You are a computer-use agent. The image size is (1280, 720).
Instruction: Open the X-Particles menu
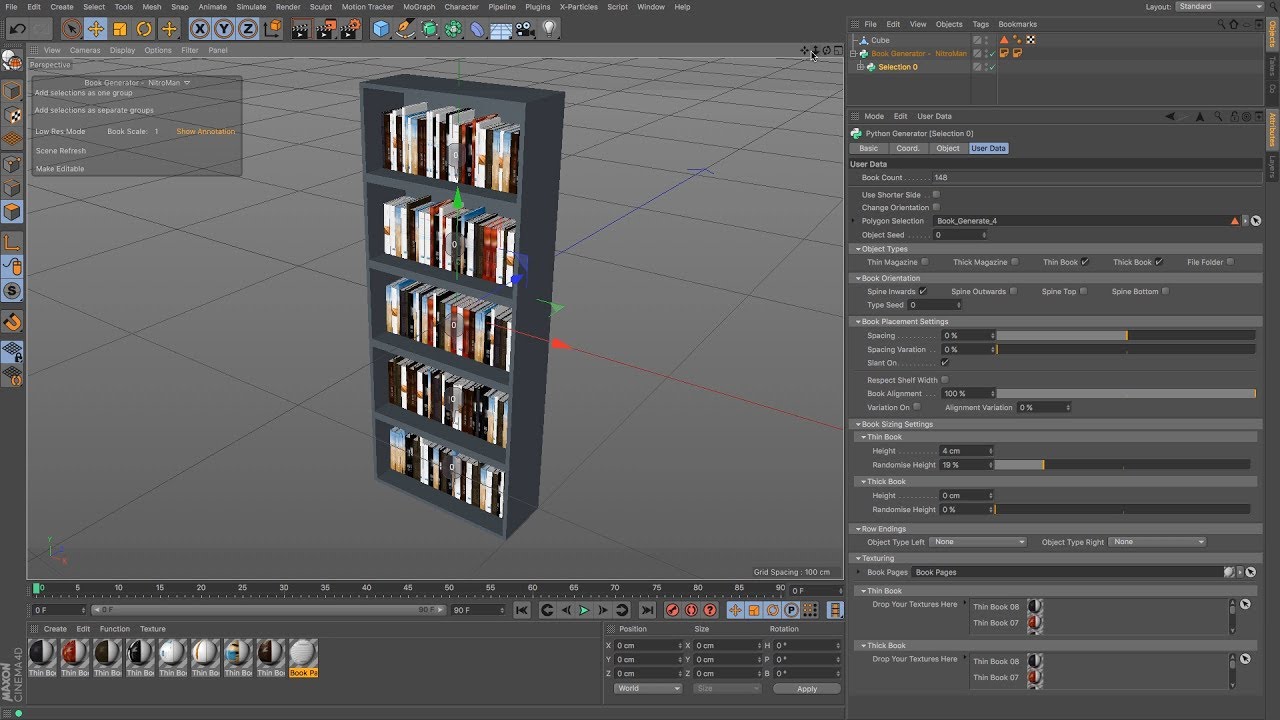(x=578, y=7)
